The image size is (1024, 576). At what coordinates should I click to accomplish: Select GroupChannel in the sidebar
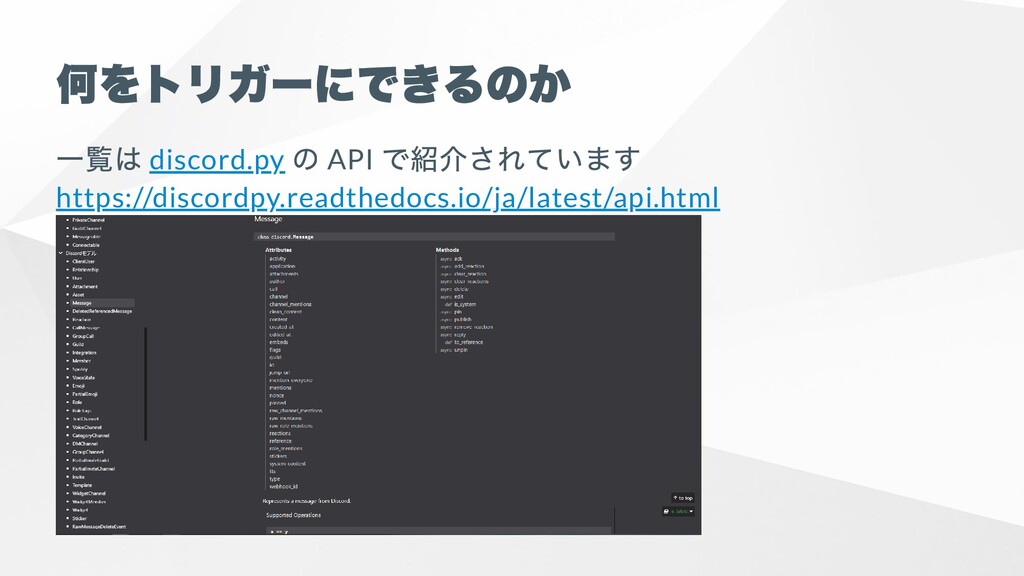(x=88, y=452)
